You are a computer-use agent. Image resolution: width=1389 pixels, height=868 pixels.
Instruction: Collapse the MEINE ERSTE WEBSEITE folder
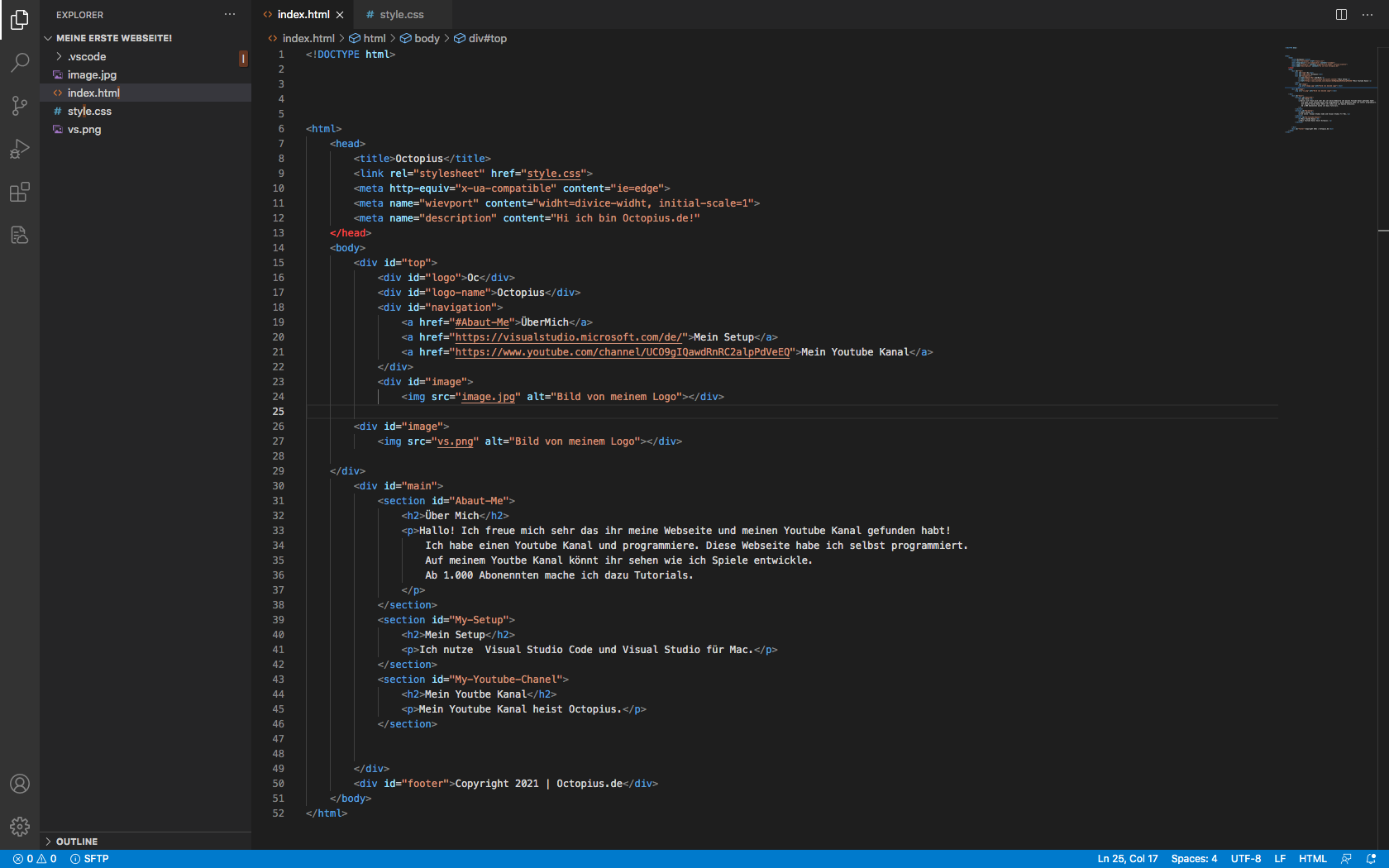49,37
